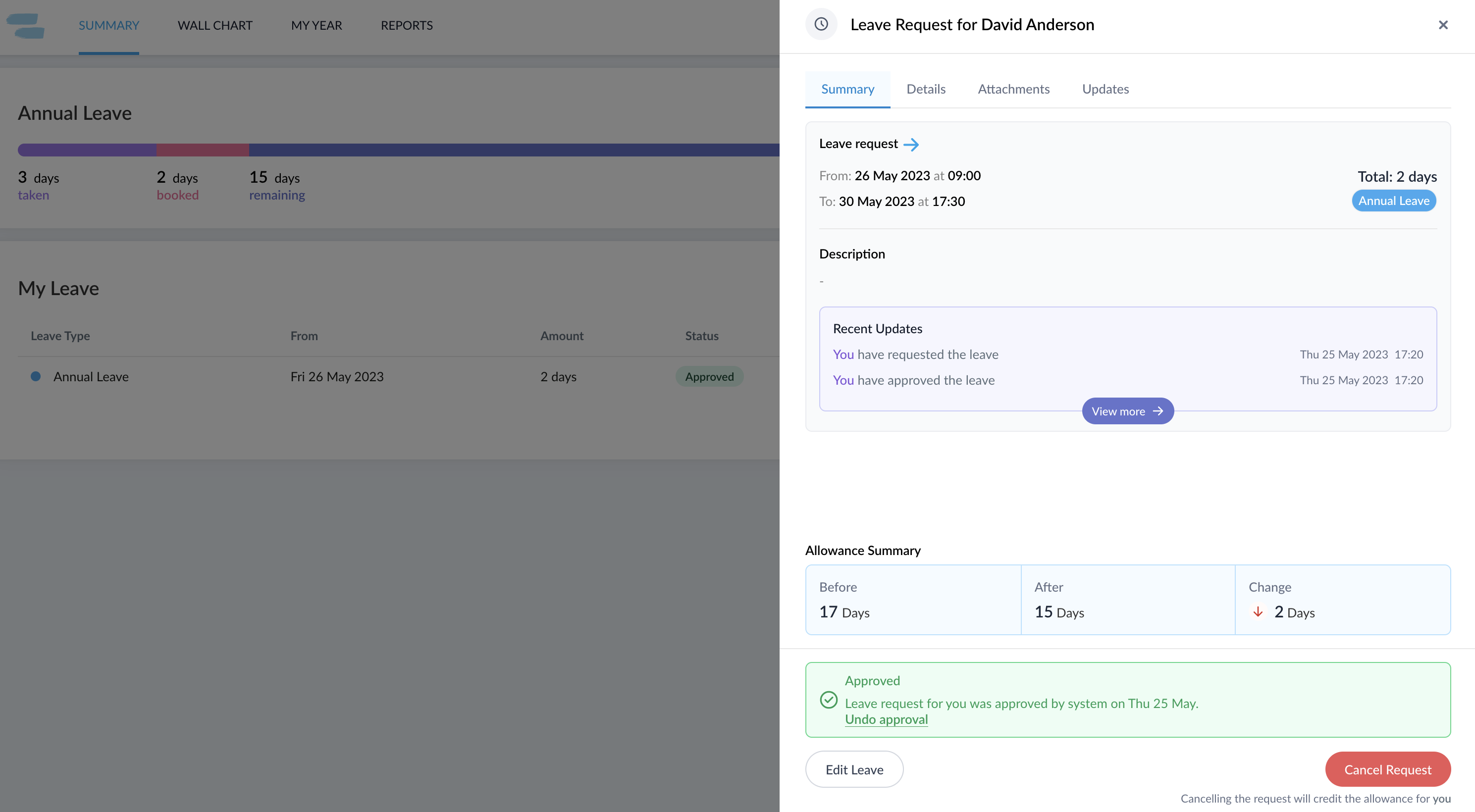The height and width of the screenshot is (812, 1475).
Task: Click the app logo icon
Action: click(26, 26)
